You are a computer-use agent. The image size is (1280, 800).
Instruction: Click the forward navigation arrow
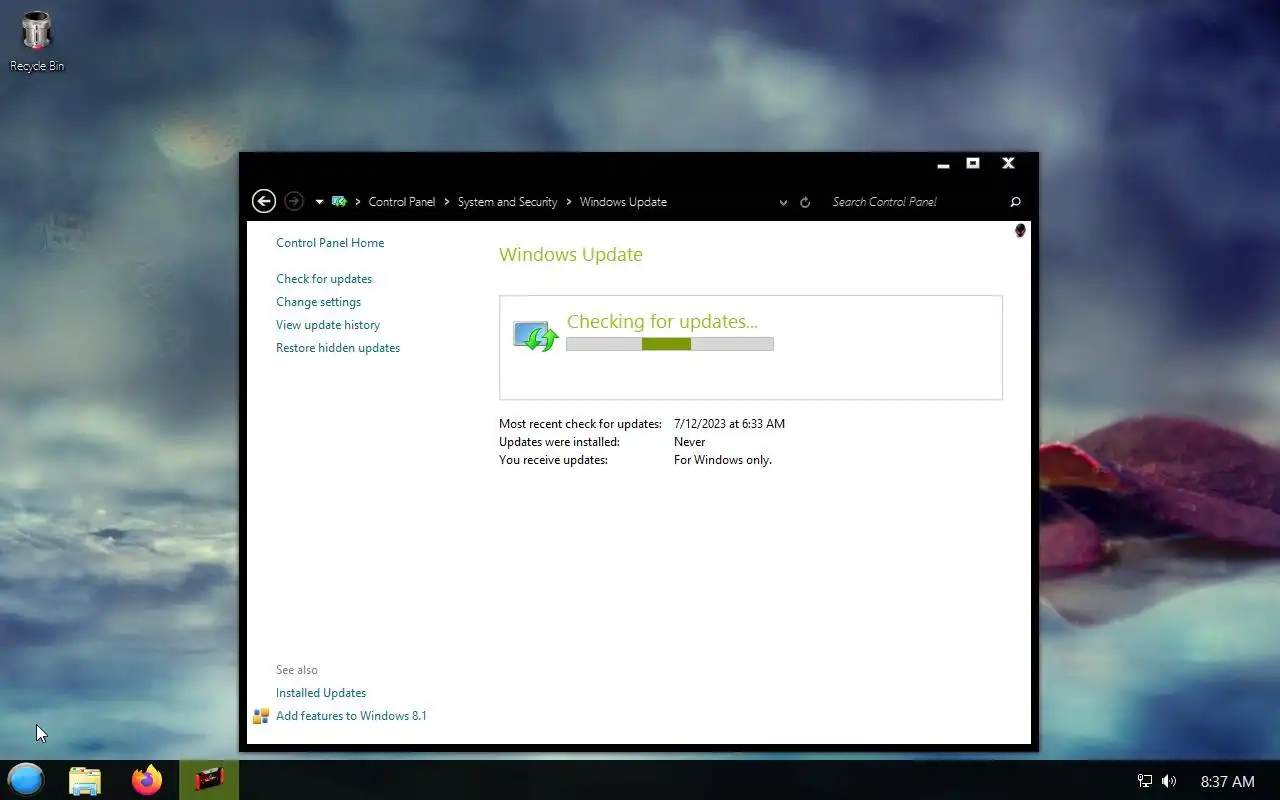(x=293, y=201)
